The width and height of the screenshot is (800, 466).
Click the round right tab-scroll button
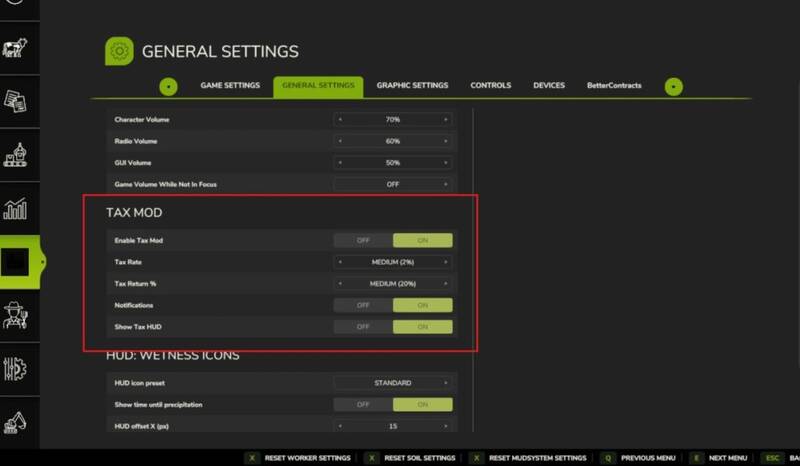point(673,87)
